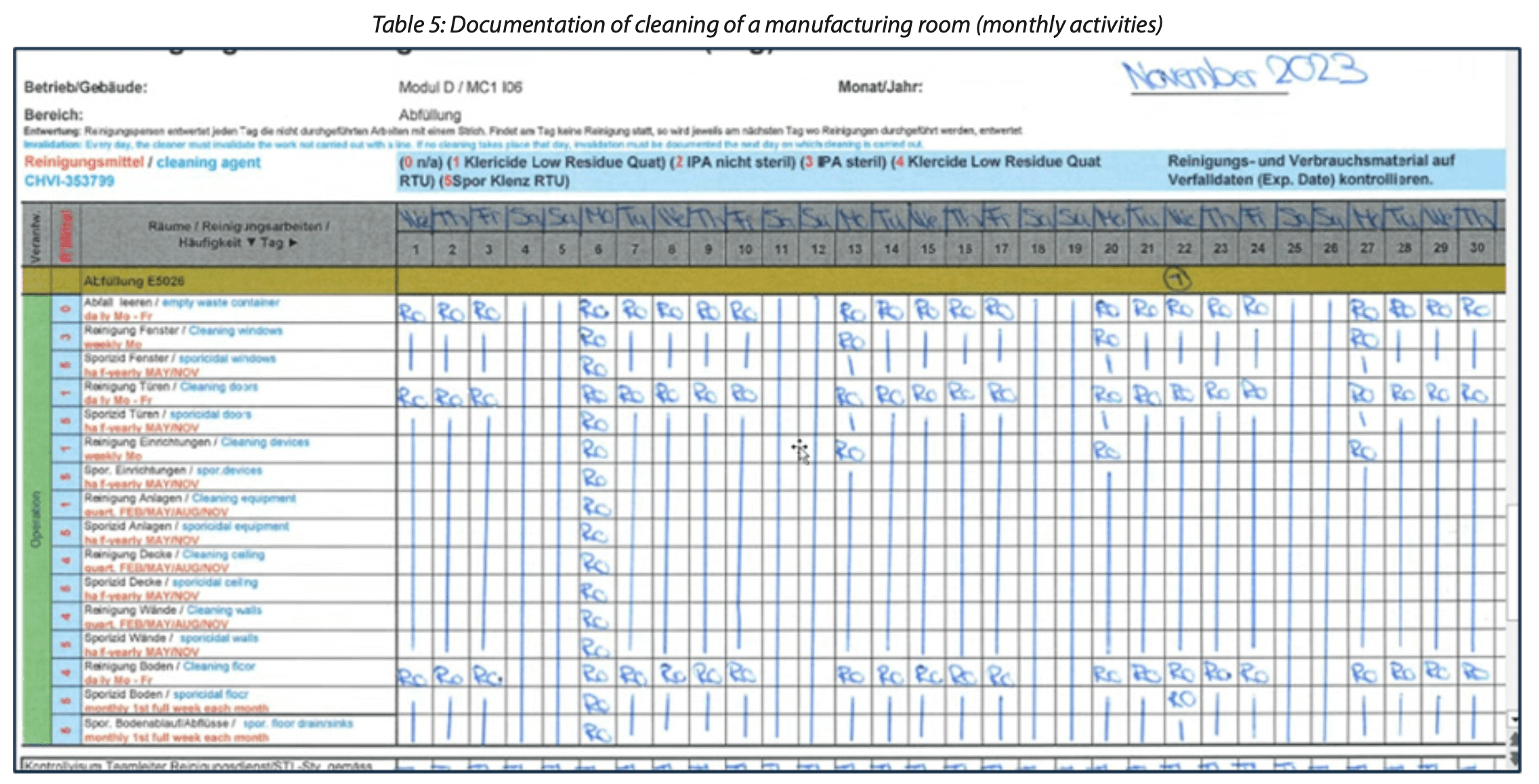Select day '13' column header

point(854,249)
